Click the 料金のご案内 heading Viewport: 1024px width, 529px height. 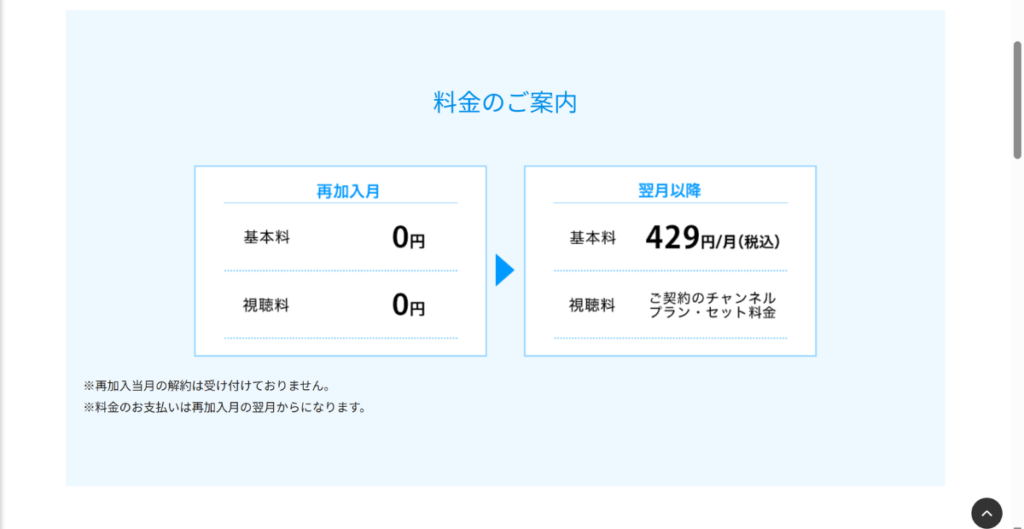click(505, 103)
